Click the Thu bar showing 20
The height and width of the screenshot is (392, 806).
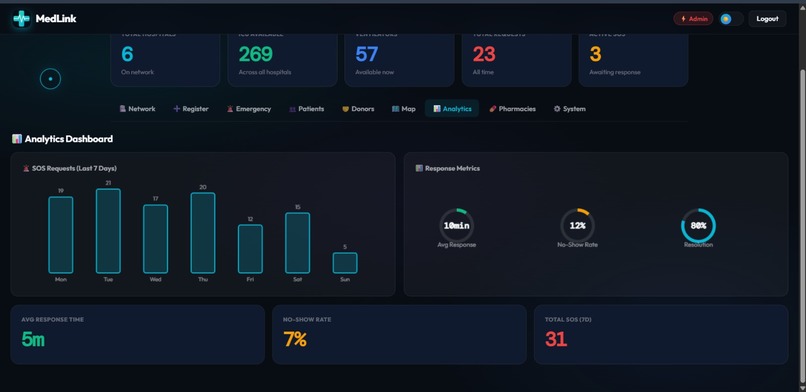203,233
